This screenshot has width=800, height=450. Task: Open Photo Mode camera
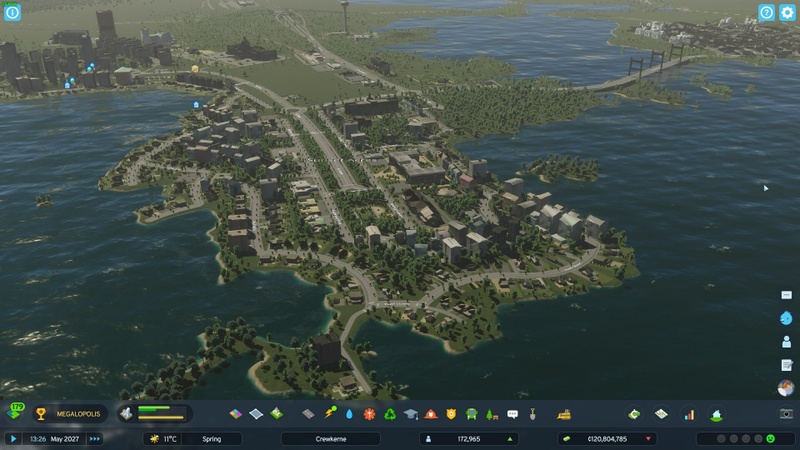click(786, 414)
